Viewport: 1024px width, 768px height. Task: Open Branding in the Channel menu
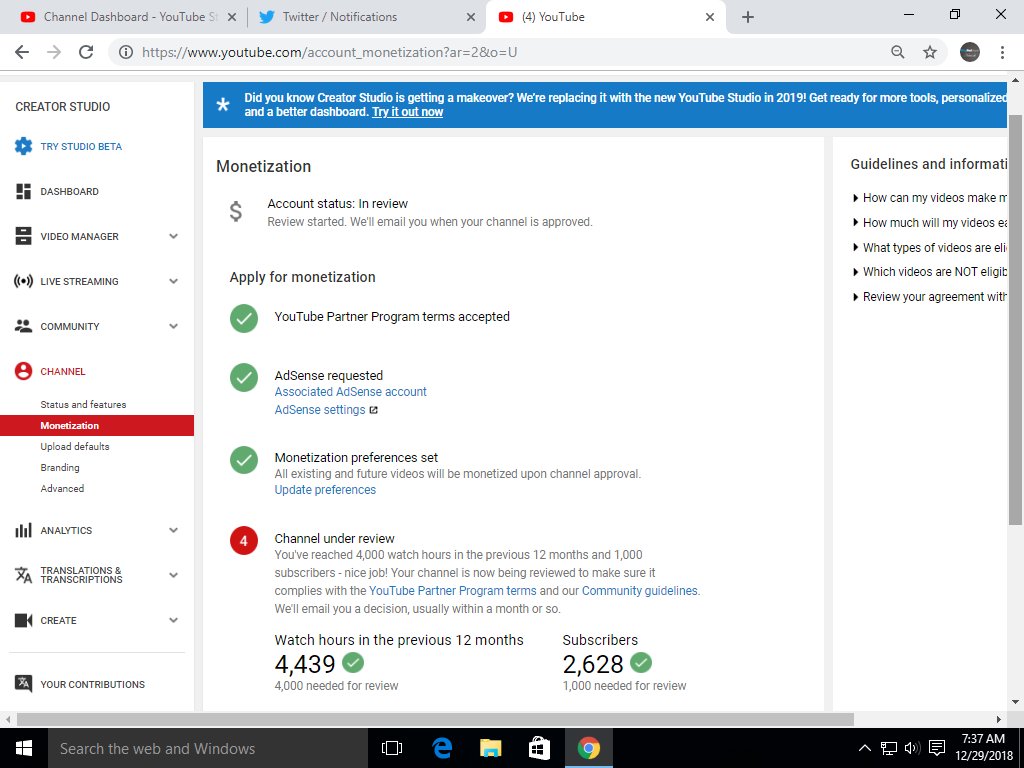click(x=60, y=468)
